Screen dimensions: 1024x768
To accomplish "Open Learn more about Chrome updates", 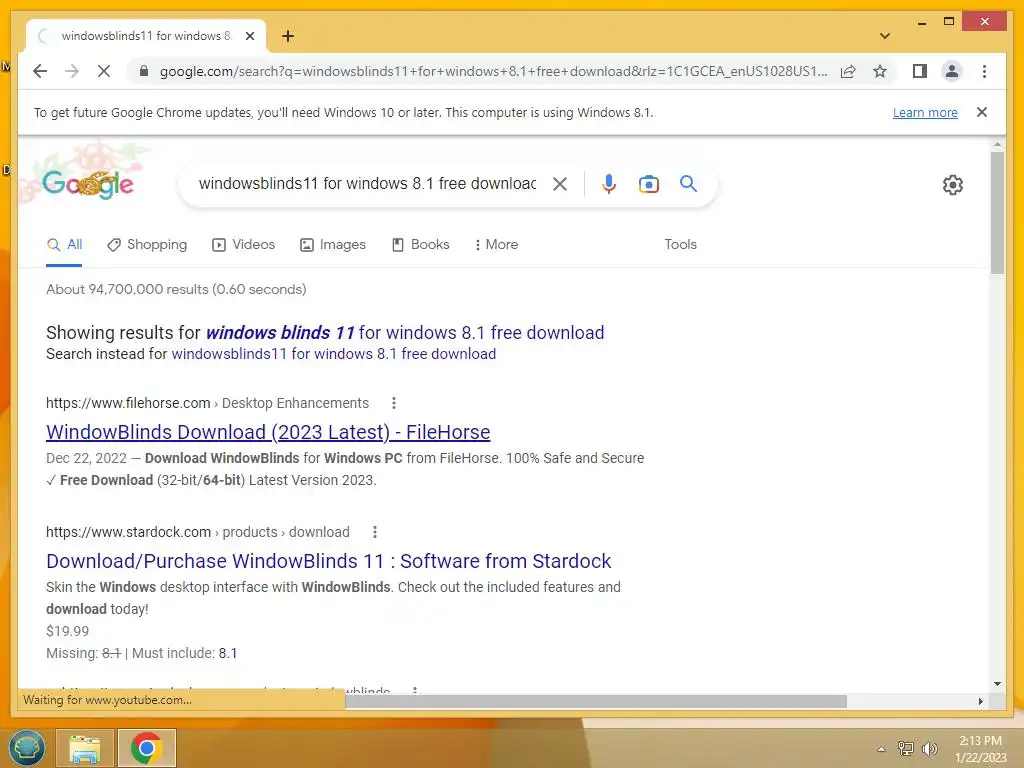I will tap(925, 112).
